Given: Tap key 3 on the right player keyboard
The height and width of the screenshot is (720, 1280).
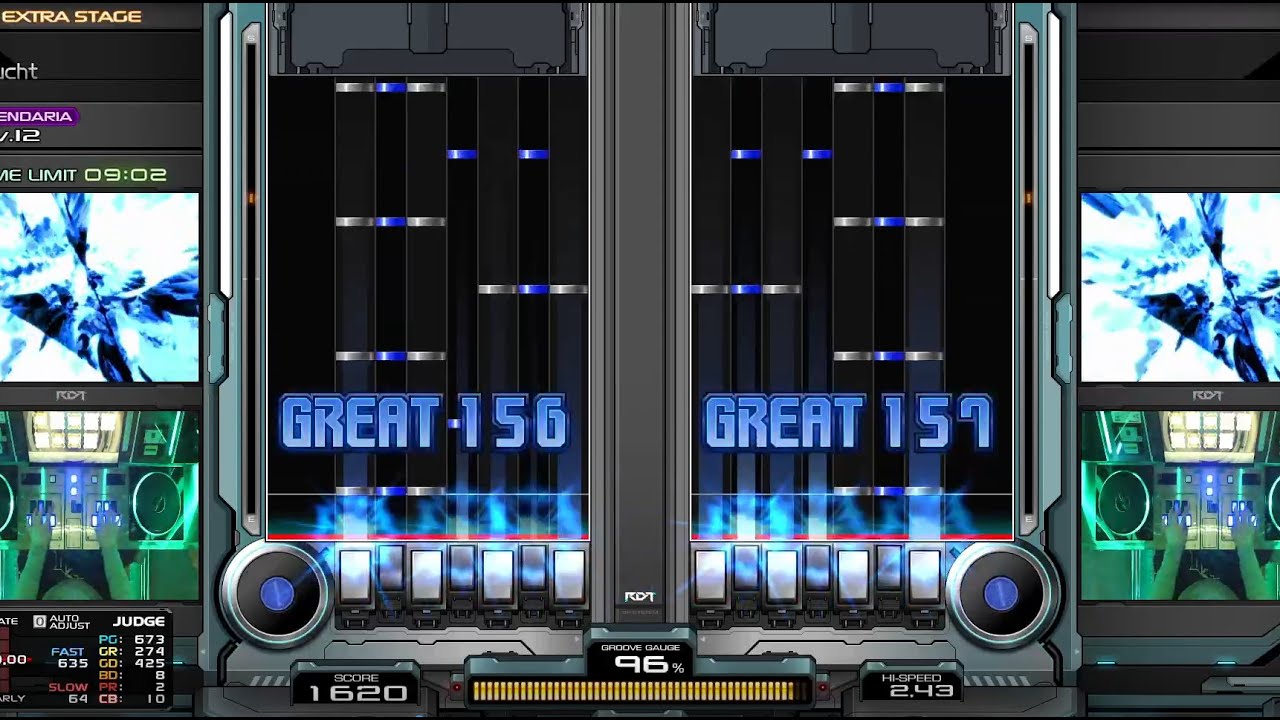Looking at the screenshot, I should (782, 577).
